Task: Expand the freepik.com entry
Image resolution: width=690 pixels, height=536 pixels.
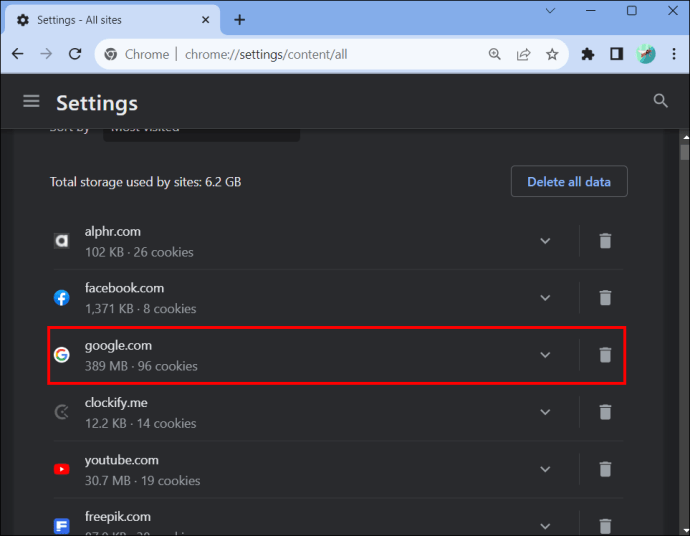Action: pos(545,526)
